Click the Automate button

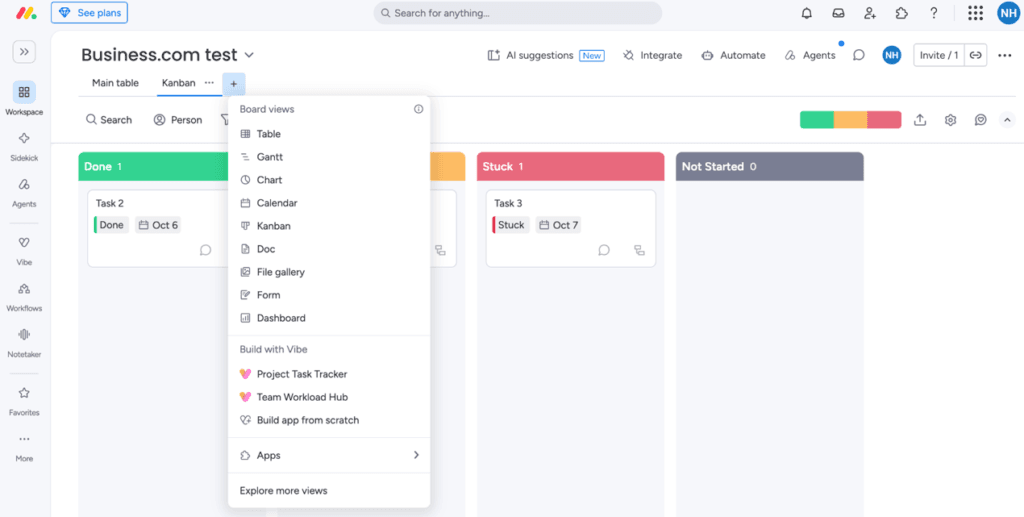733,55
